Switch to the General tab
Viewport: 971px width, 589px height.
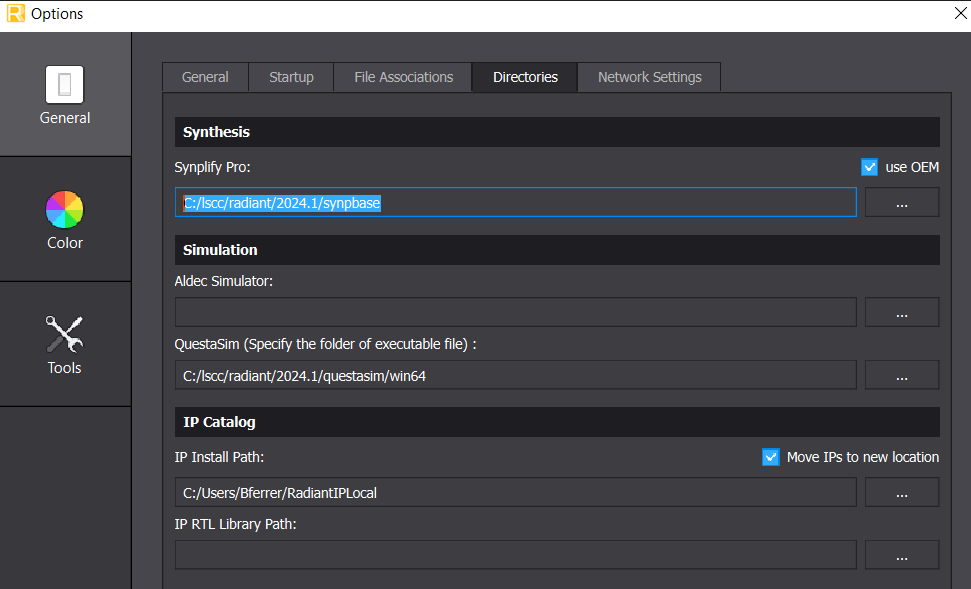click(205, 77)
